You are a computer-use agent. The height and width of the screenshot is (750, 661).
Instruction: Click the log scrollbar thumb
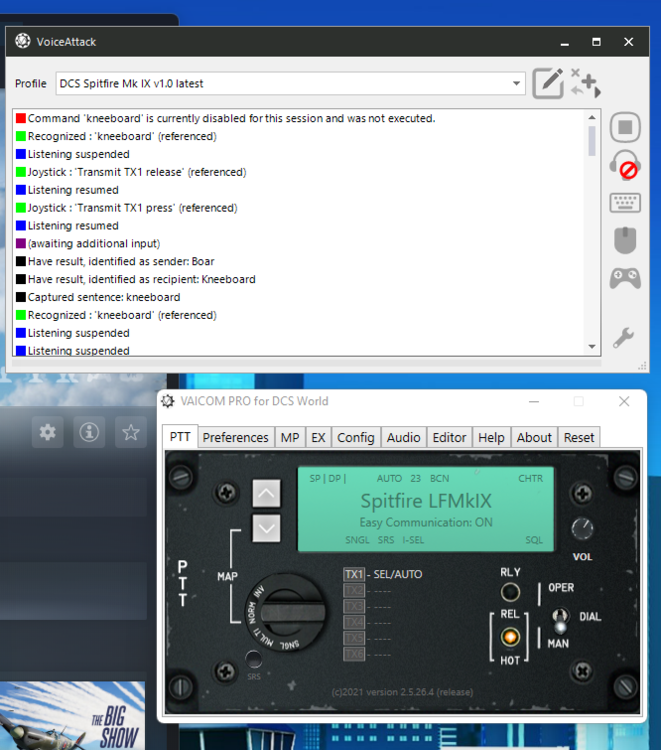point(592,141)
